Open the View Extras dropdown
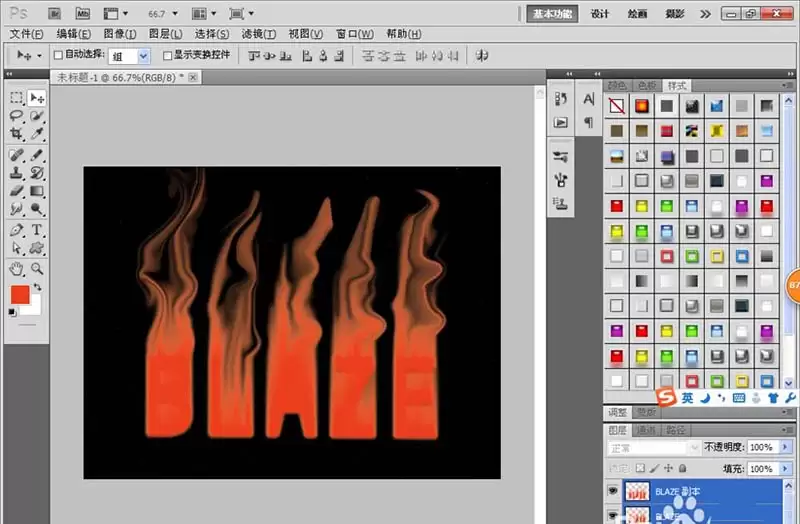The width and height of the screenshot is (800, 524). [115, 14]
